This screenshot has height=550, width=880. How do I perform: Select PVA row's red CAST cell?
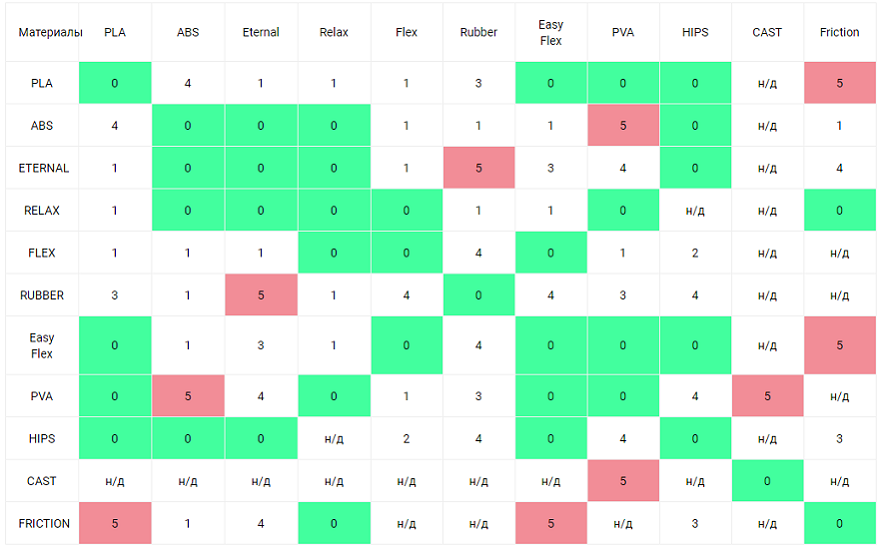(x=767, y=396)
